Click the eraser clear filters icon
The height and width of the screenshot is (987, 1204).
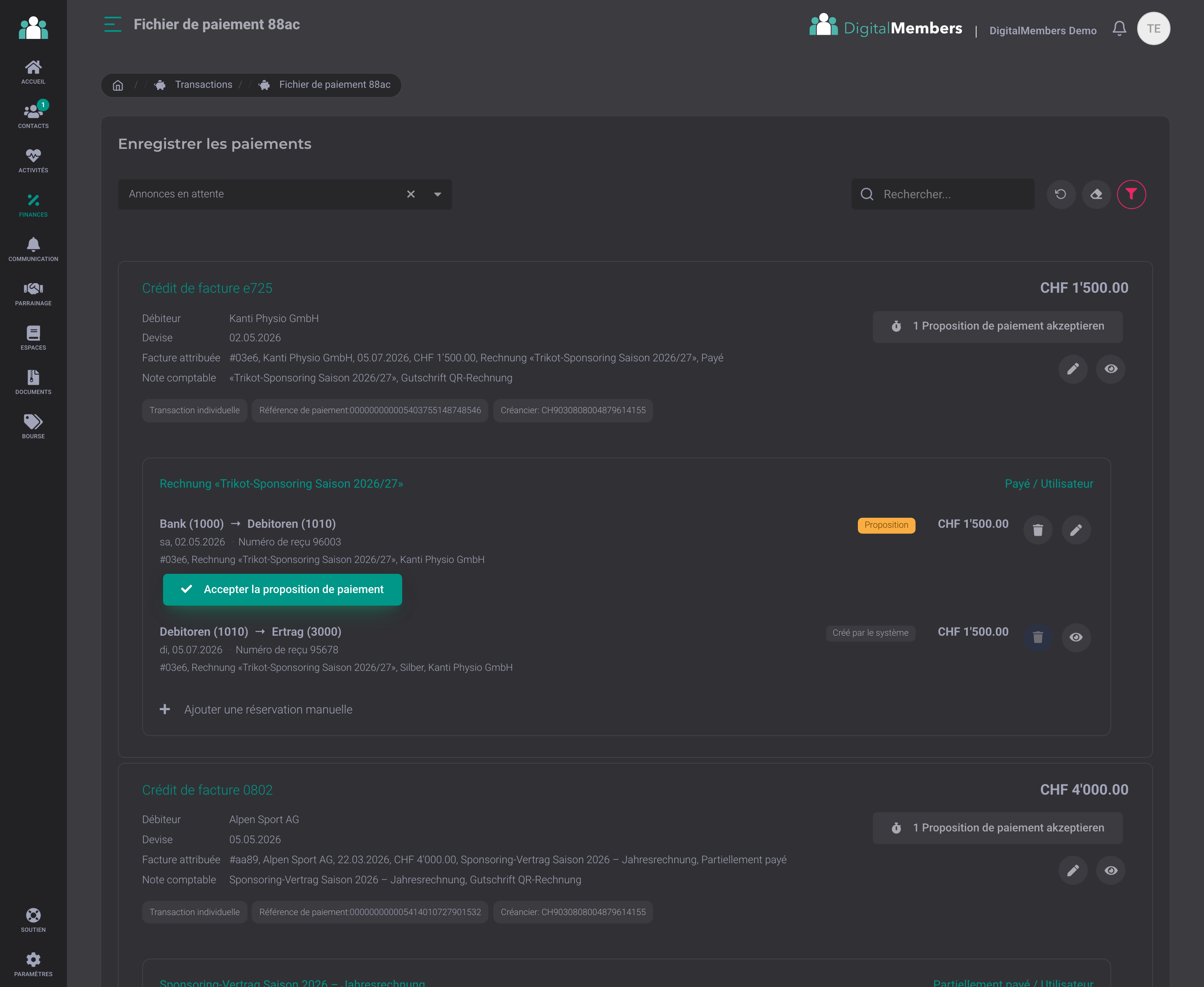[x=1095, y=194]
